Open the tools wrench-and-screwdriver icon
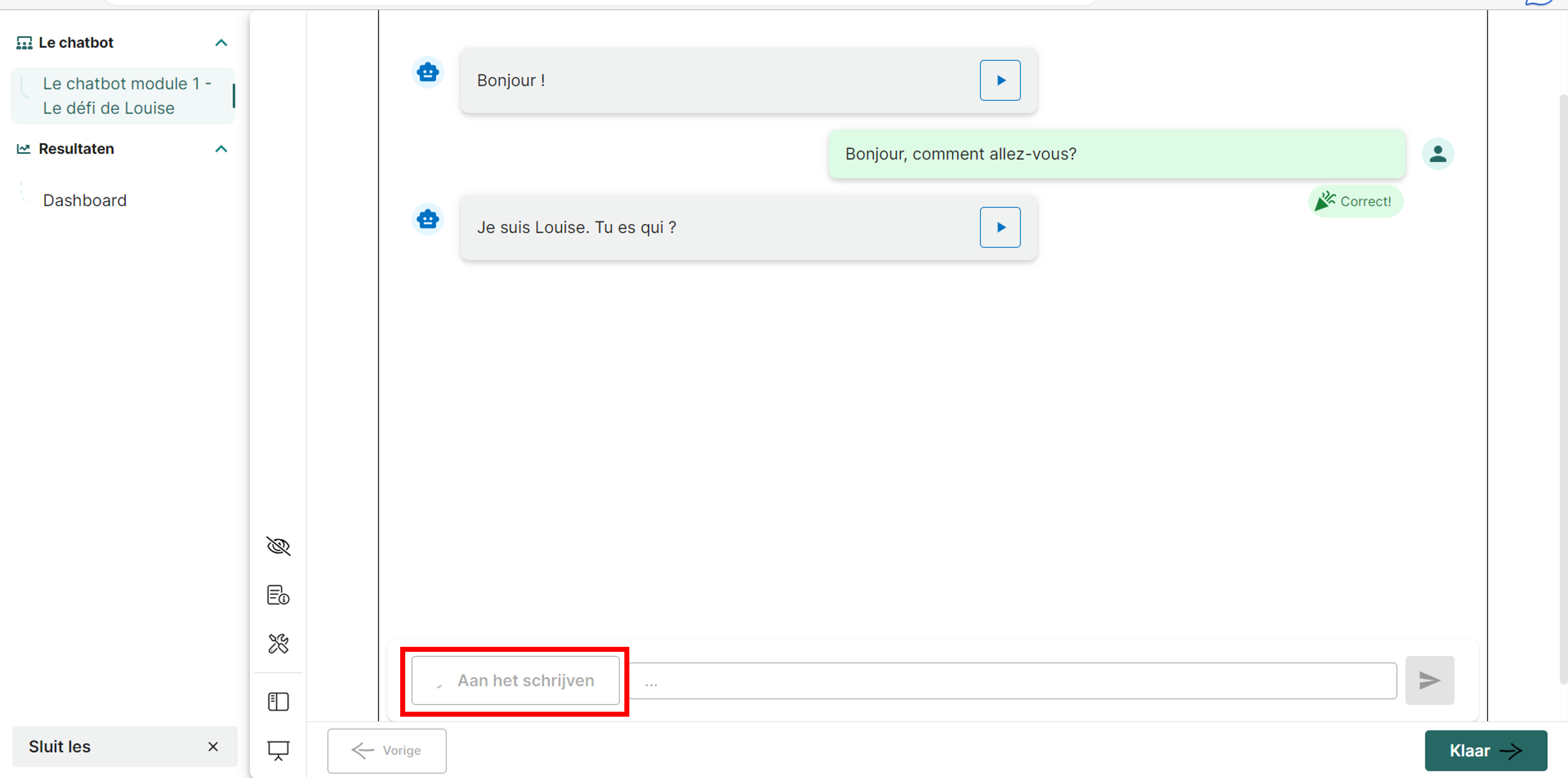The image size is (1568, 778). tap(278, 644)
